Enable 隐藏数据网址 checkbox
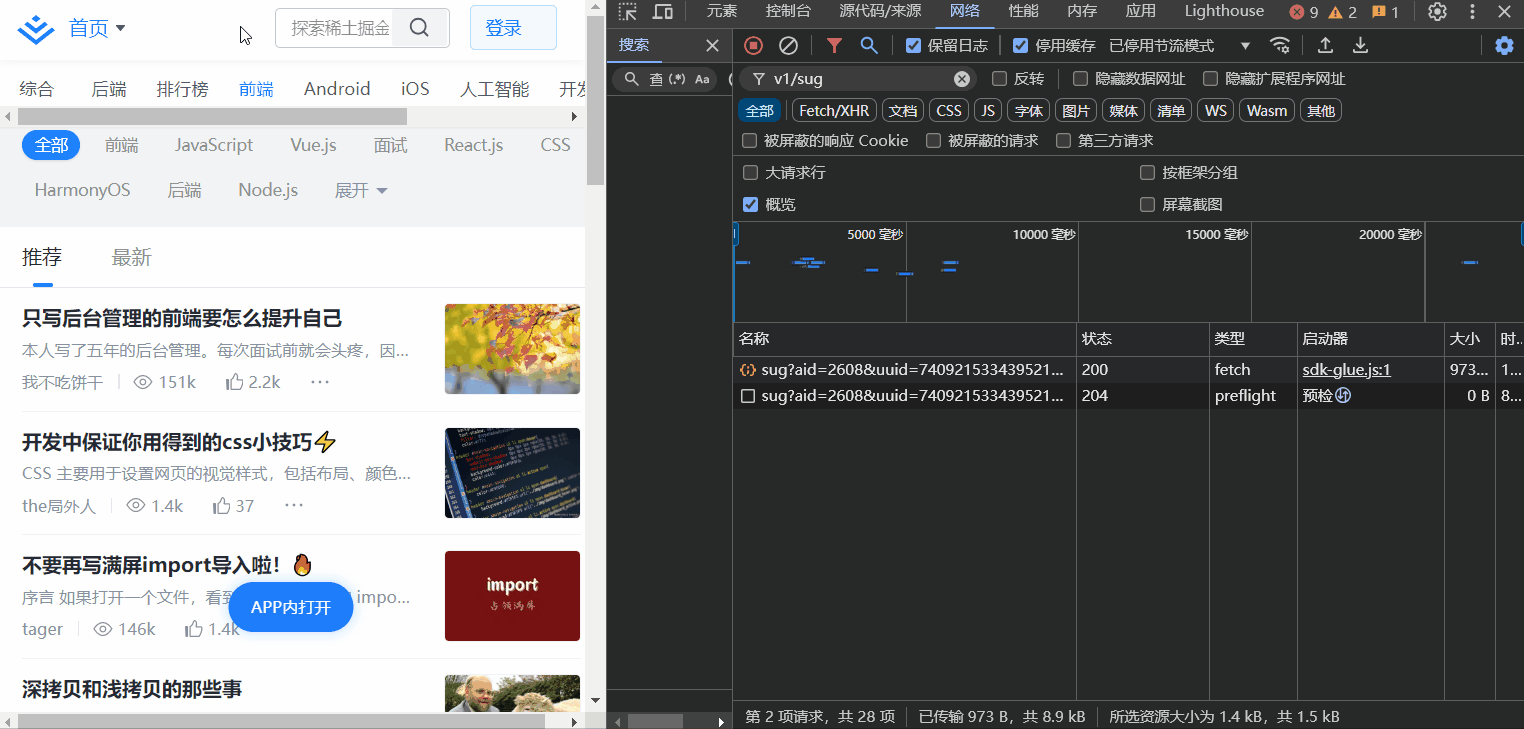Viewport: 1524px width, 729px height. [x=1080, y=79]
